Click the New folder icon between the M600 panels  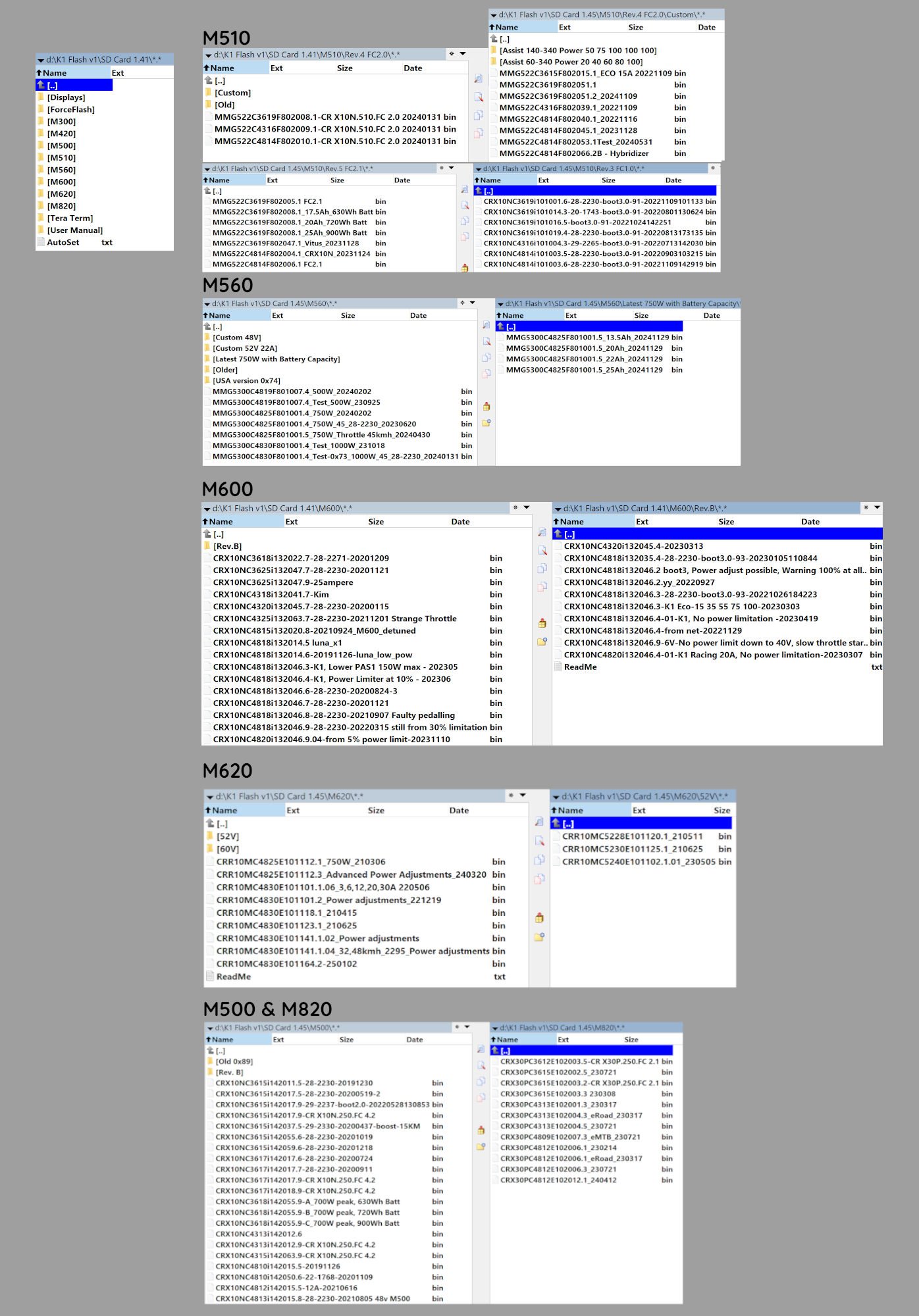pos(542,641)
